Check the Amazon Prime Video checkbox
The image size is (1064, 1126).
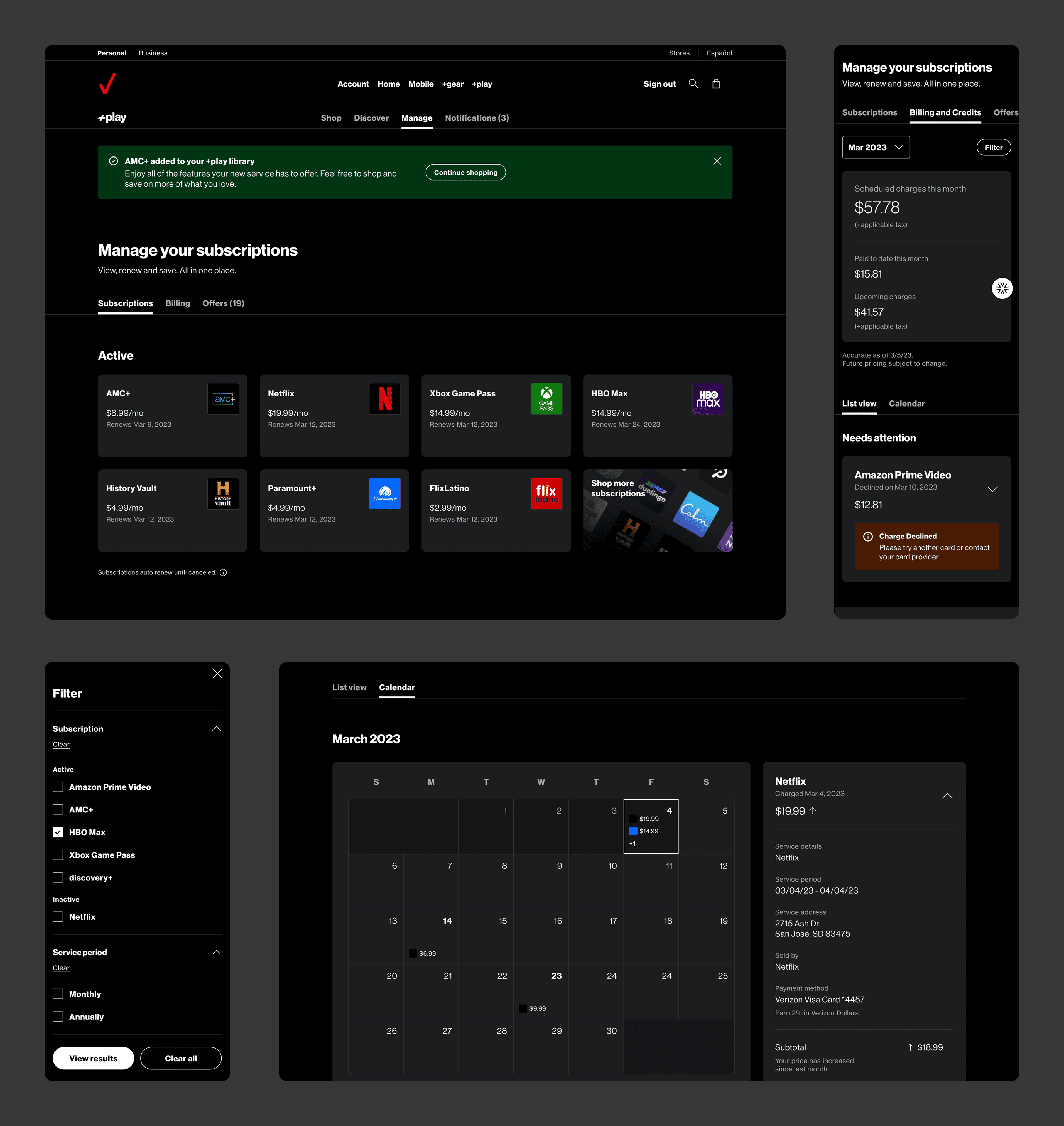point(58,787)
